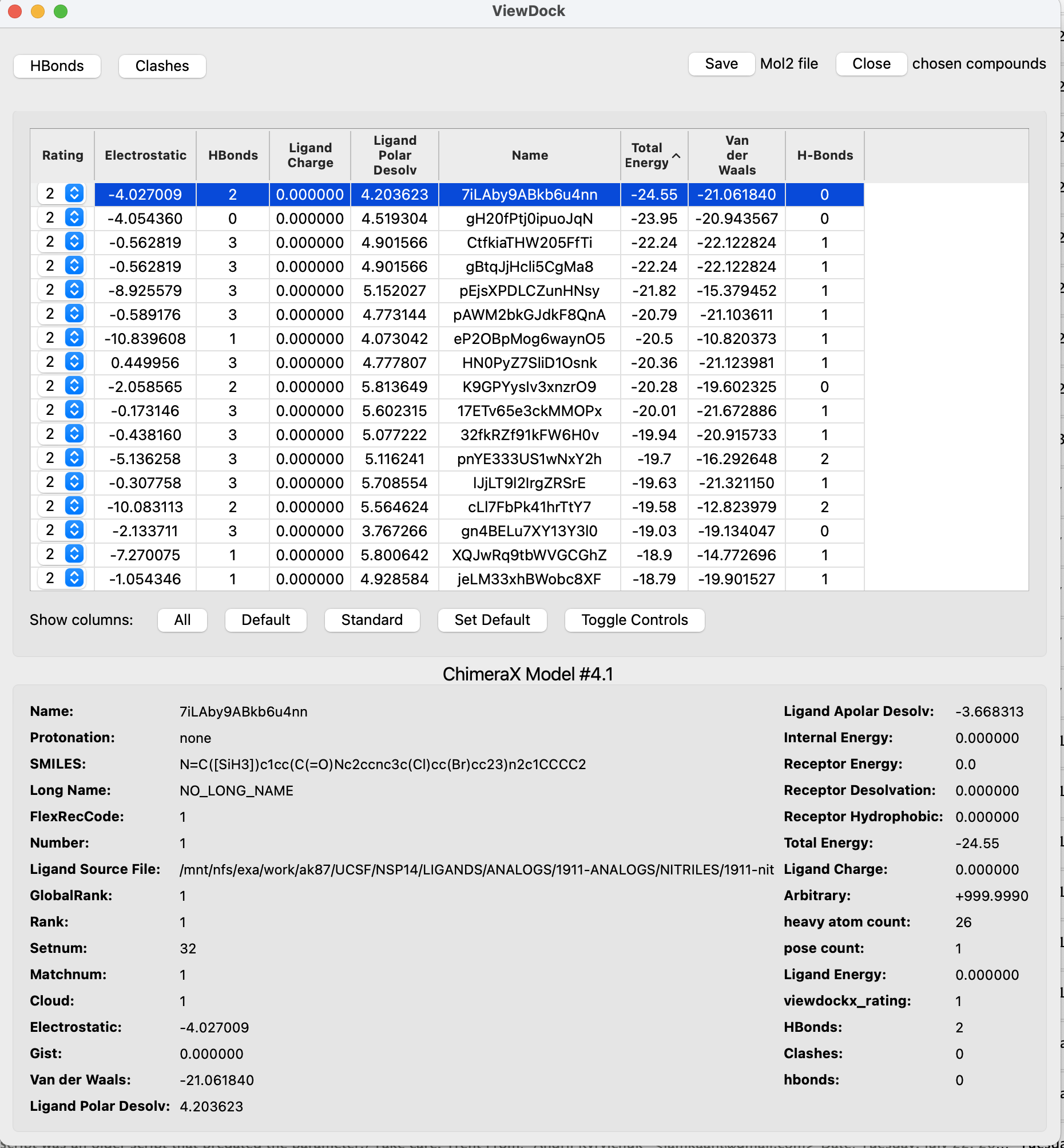Open rating selector for eP2OBpMog6waynO5 row
1064x1148 pixels.
(x=74, y=338)
